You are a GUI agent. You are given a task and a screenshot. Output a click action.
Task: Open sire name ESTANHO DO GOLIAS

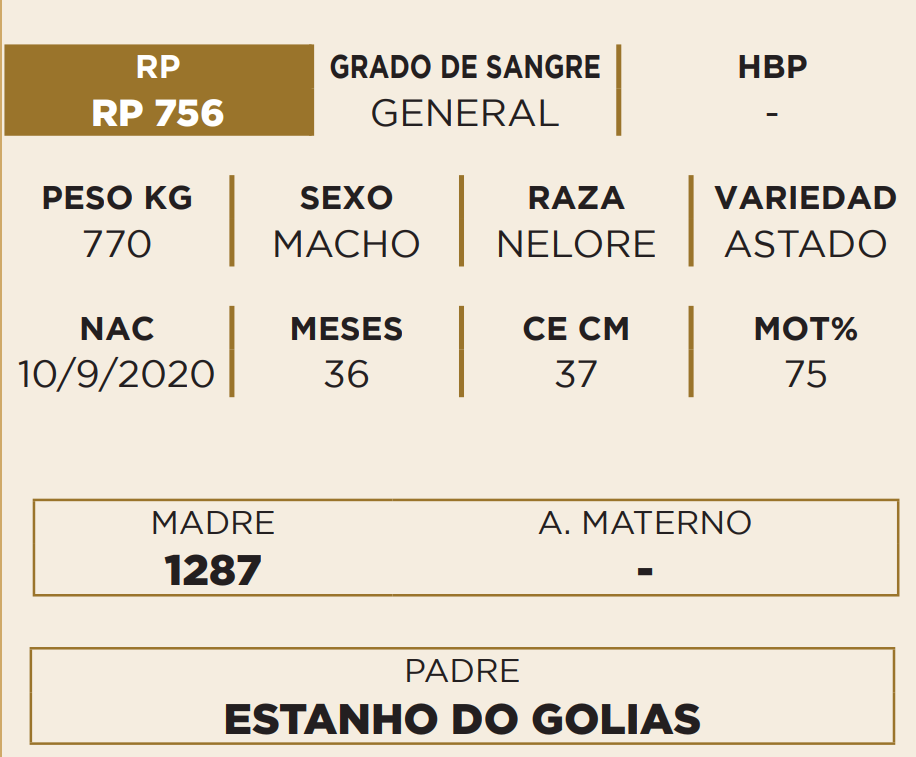462,719
